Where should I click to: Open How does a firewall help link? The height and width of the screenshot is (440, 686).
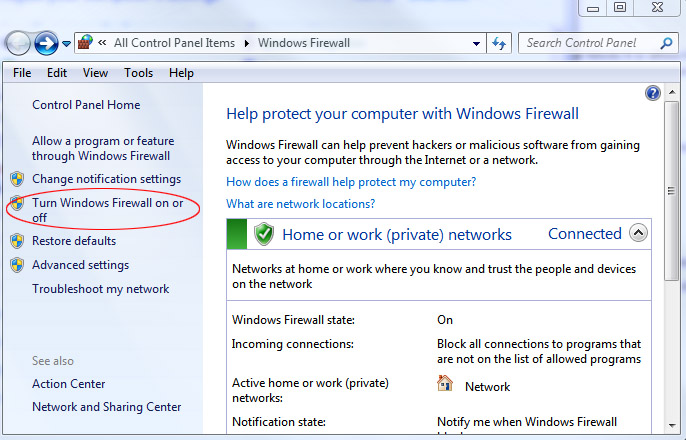click(351, 182)
